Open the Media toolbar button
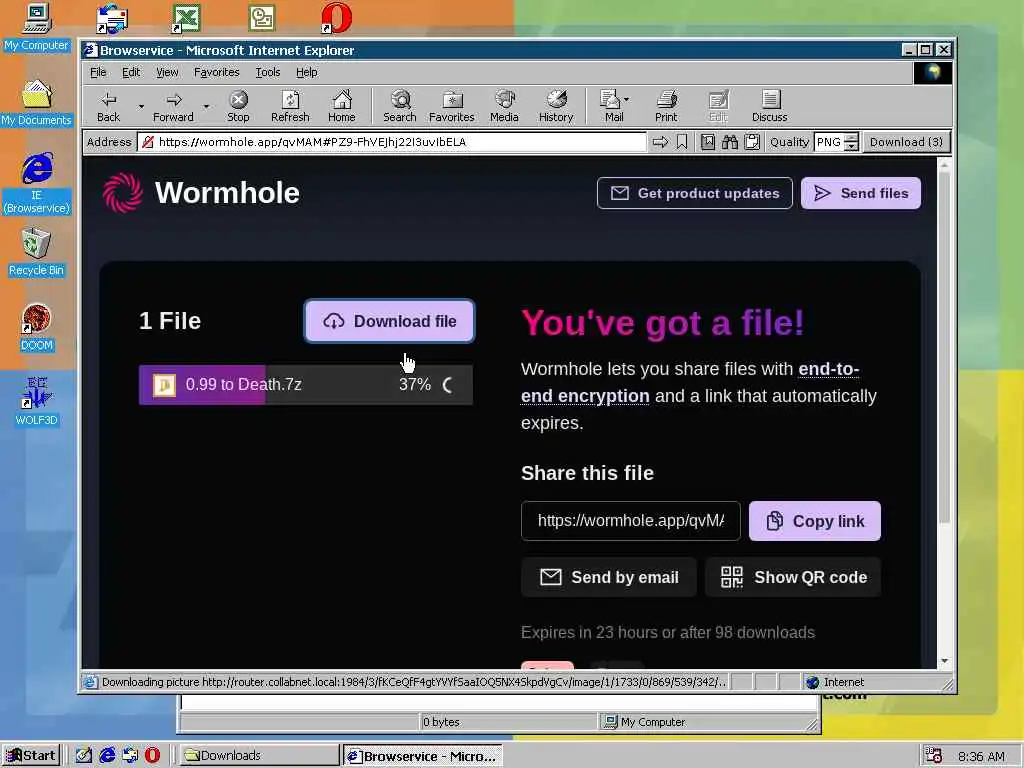 [x=504, y=106]
